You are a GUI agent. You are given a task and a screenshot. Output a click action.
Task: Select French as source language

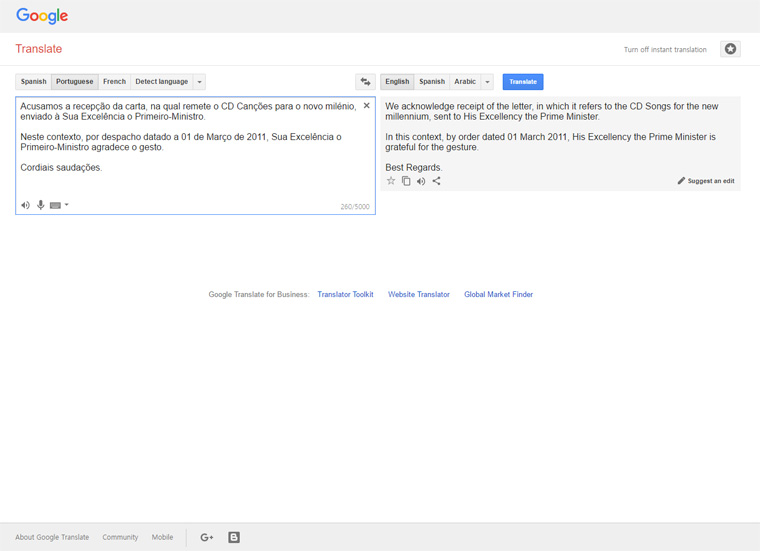[x=114, y=82]
